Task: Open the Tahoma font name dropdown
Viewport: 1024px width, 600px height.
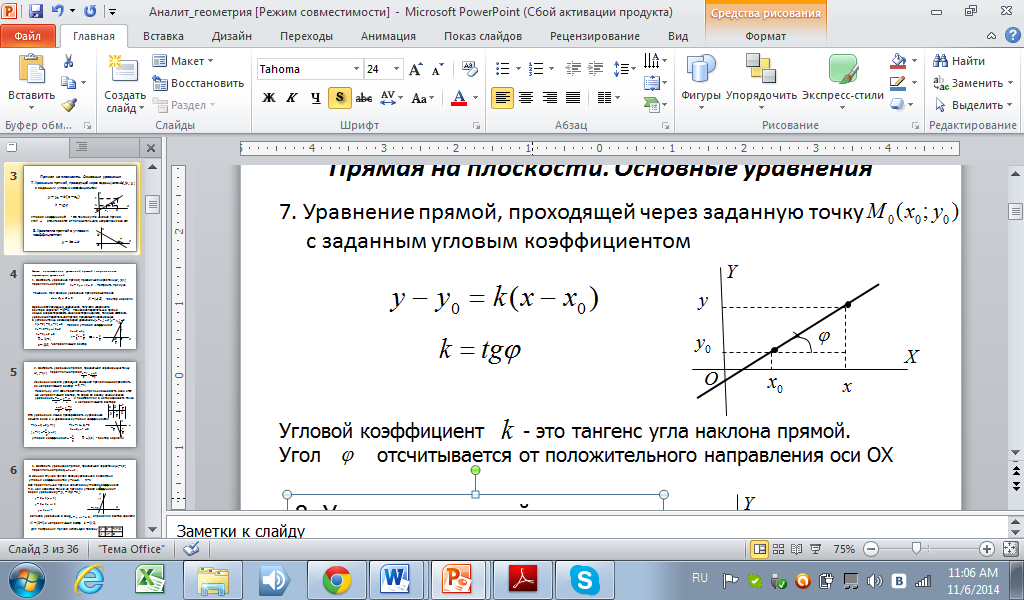Action: (355, 70)
